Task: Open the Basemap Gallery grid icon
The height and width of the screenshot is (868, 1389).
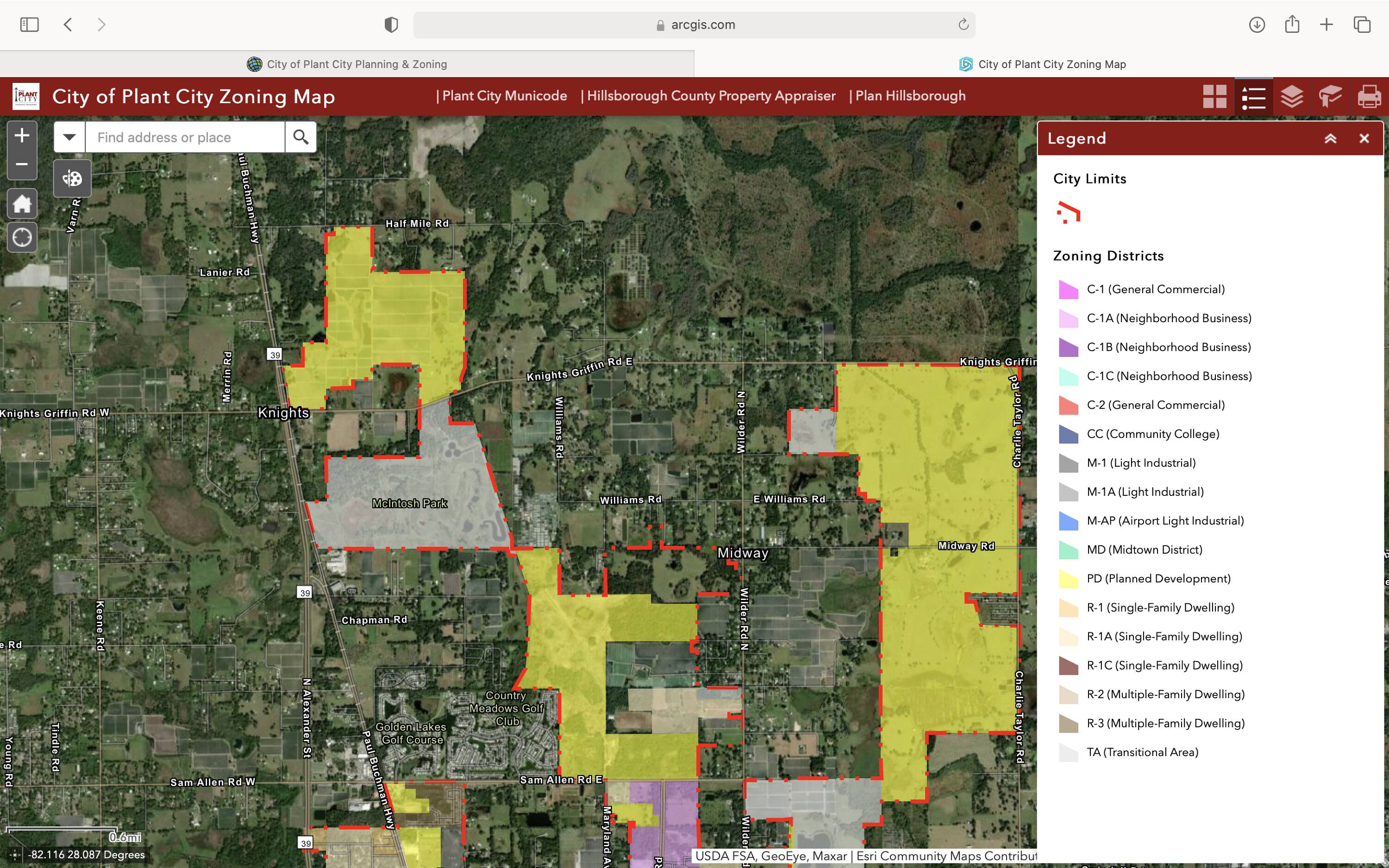Action: click(1214, 96)
